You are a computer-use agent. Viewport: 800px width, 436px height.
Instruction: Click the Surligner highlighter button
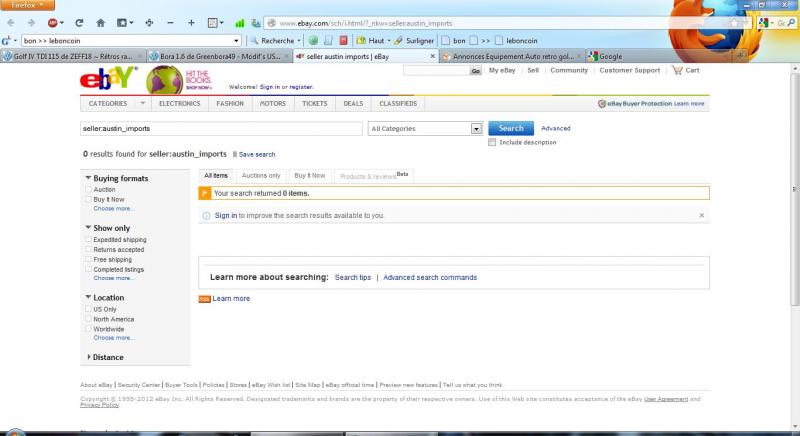(x=414, y=41)
